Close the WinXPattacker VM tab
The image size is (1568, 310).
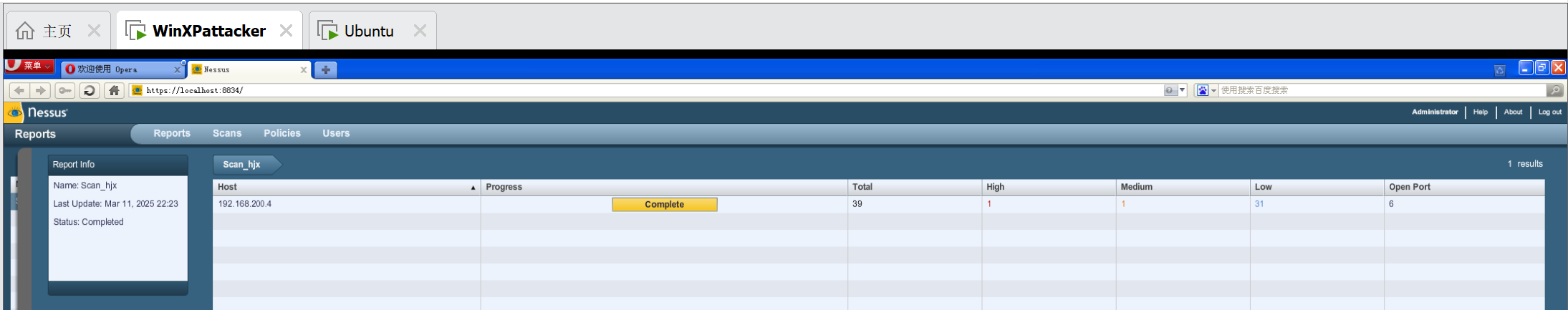pos(286,31)
